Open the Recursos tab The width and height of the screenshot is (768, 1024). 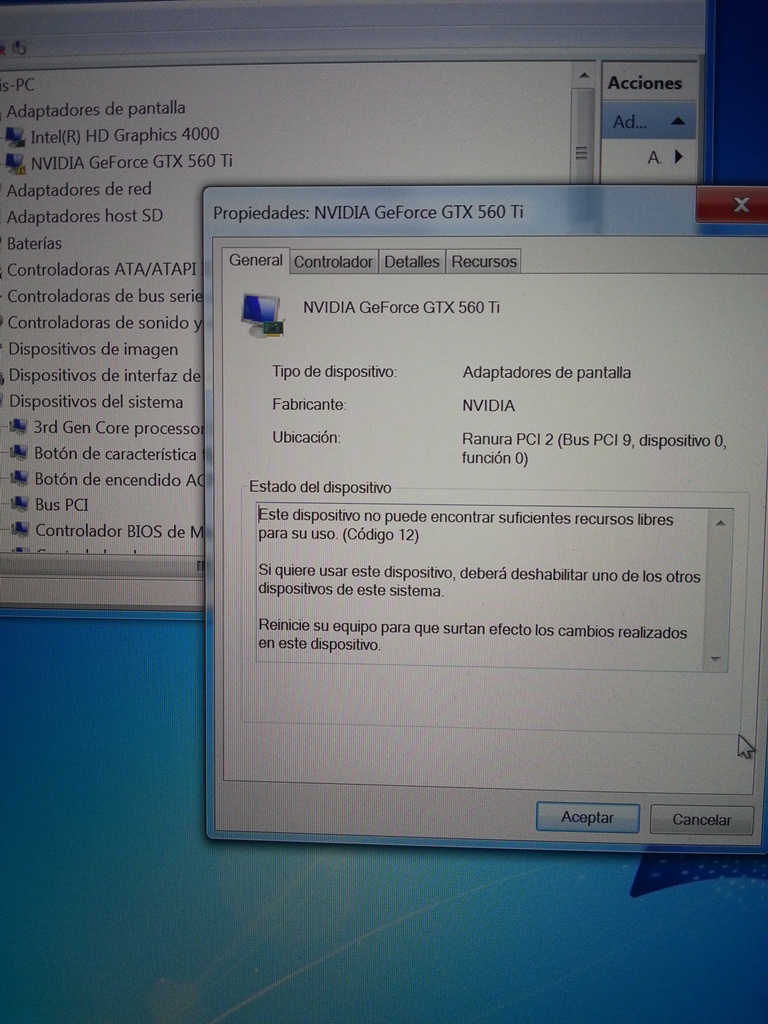click(x=484, y=262)
